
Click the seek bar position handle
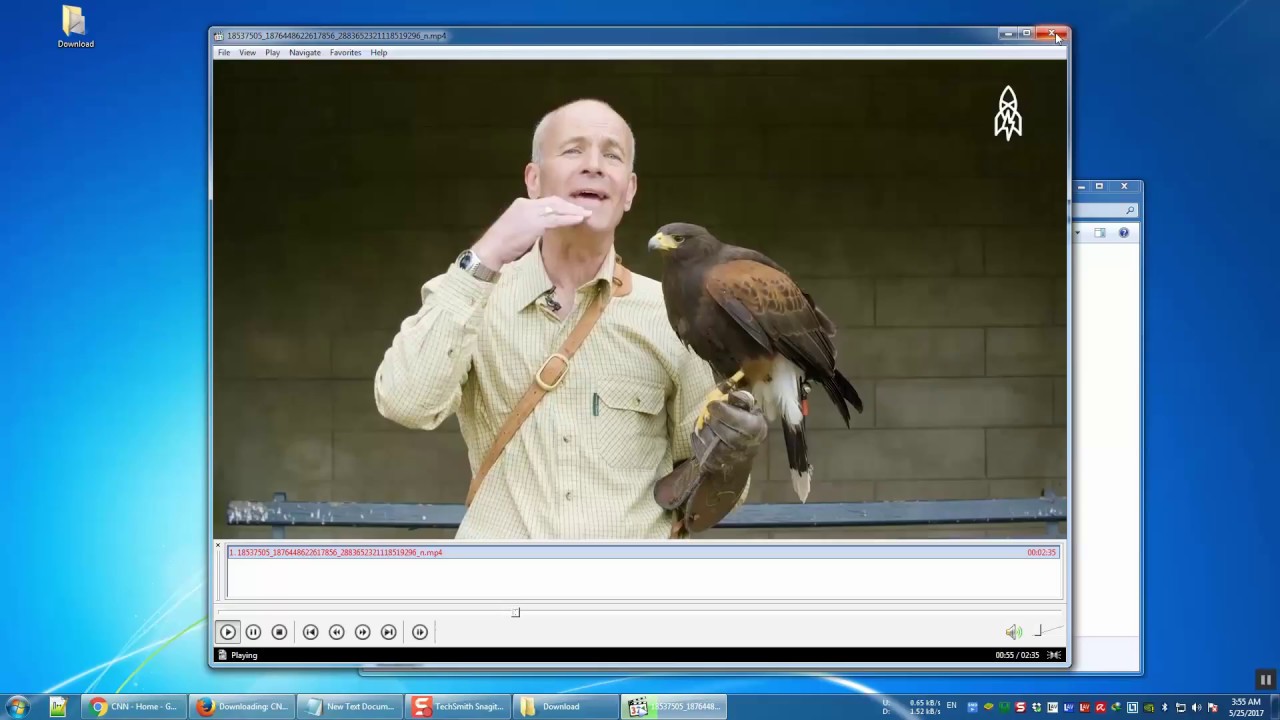tap(516, 612)
